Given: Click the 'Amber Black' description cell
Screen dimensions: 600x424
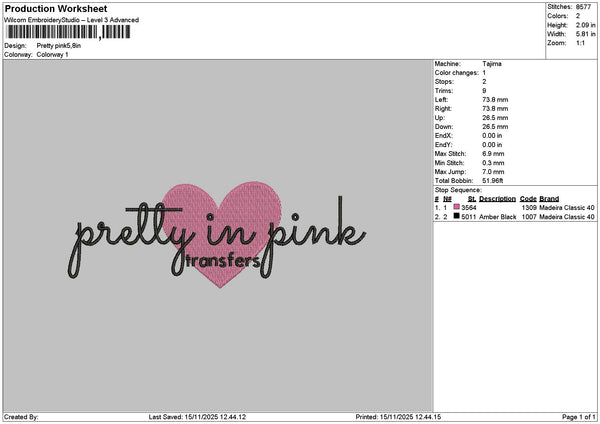Looking at the screenshot, I should 498,217.
